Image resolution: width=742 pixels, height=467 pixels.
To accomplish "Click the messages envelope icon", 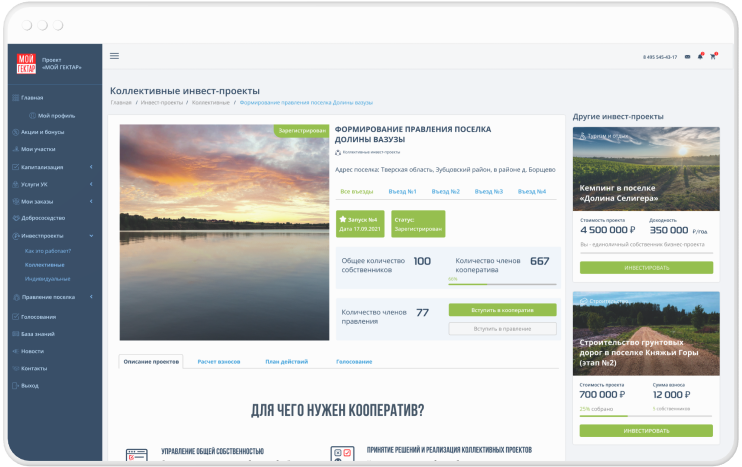I will click(687, 57).
